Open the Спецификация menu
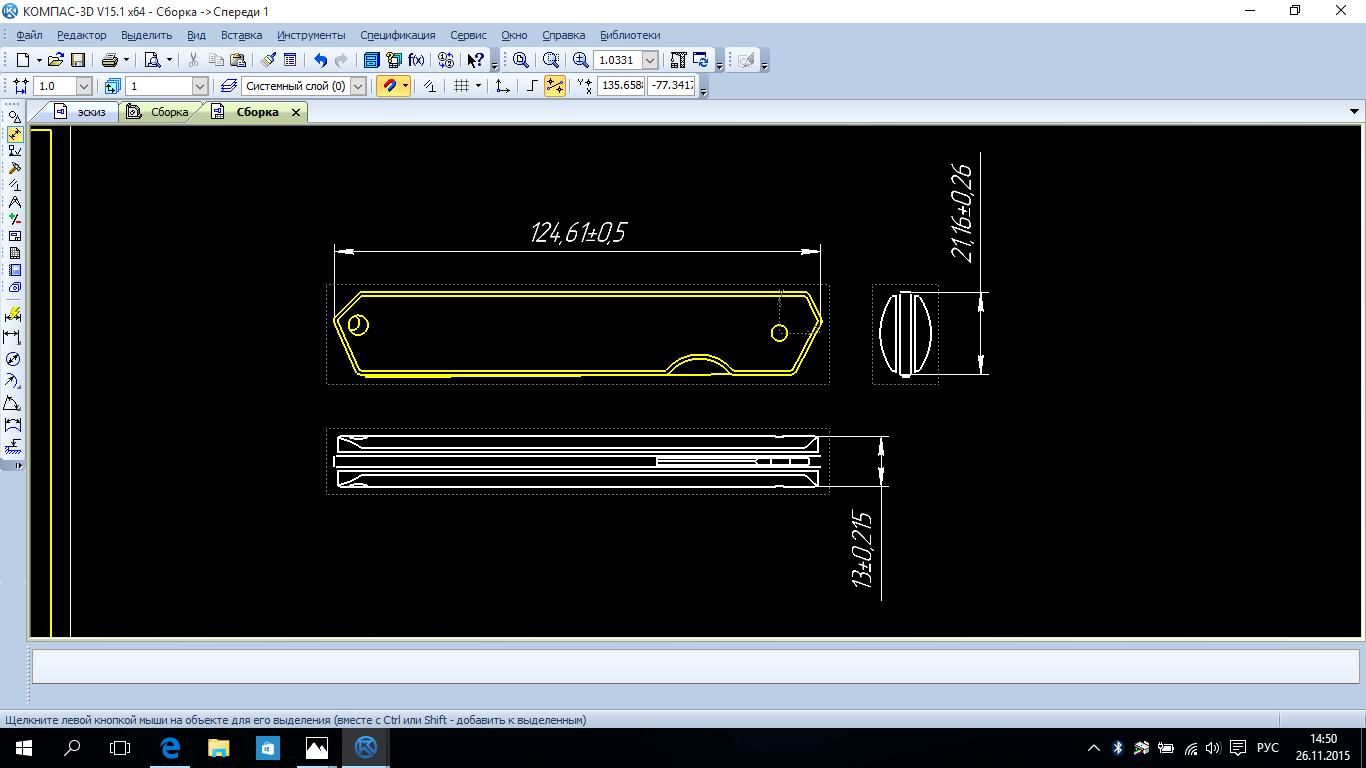Screen dimensions: 1366x768 [397, 35]
